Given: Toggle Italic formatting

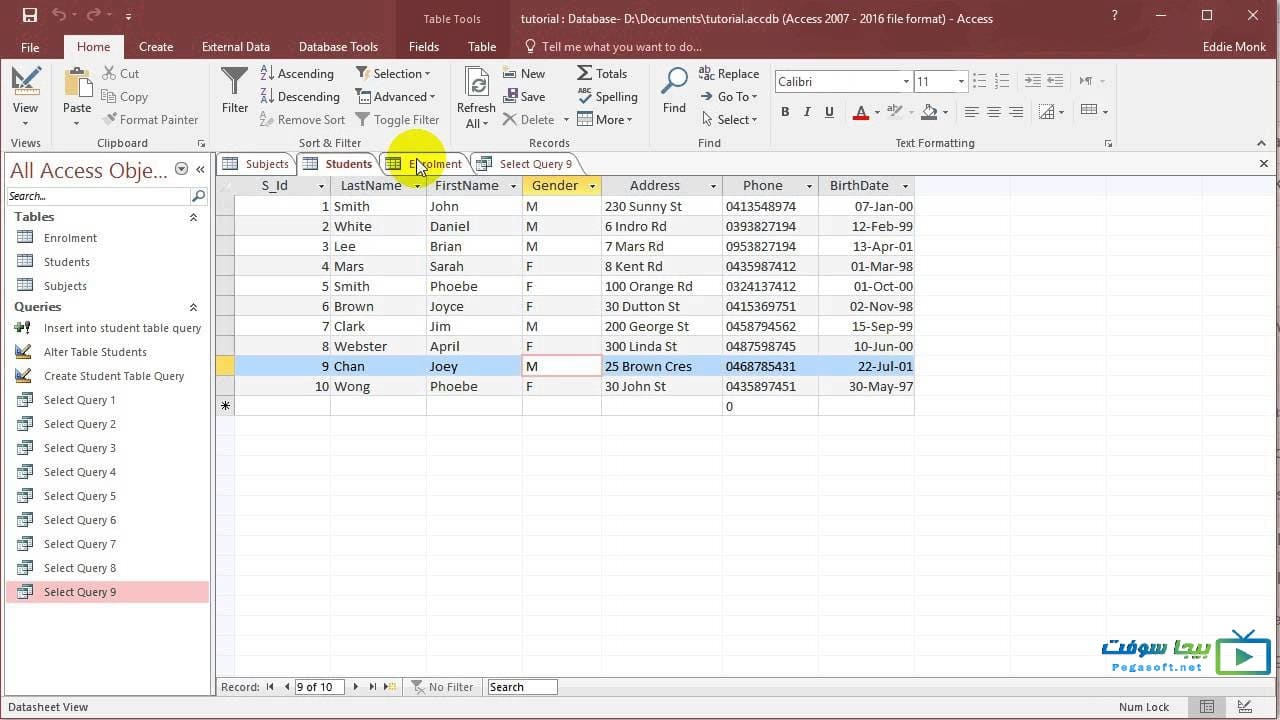Looking at the screenshot, I should (x=808, y=112).
